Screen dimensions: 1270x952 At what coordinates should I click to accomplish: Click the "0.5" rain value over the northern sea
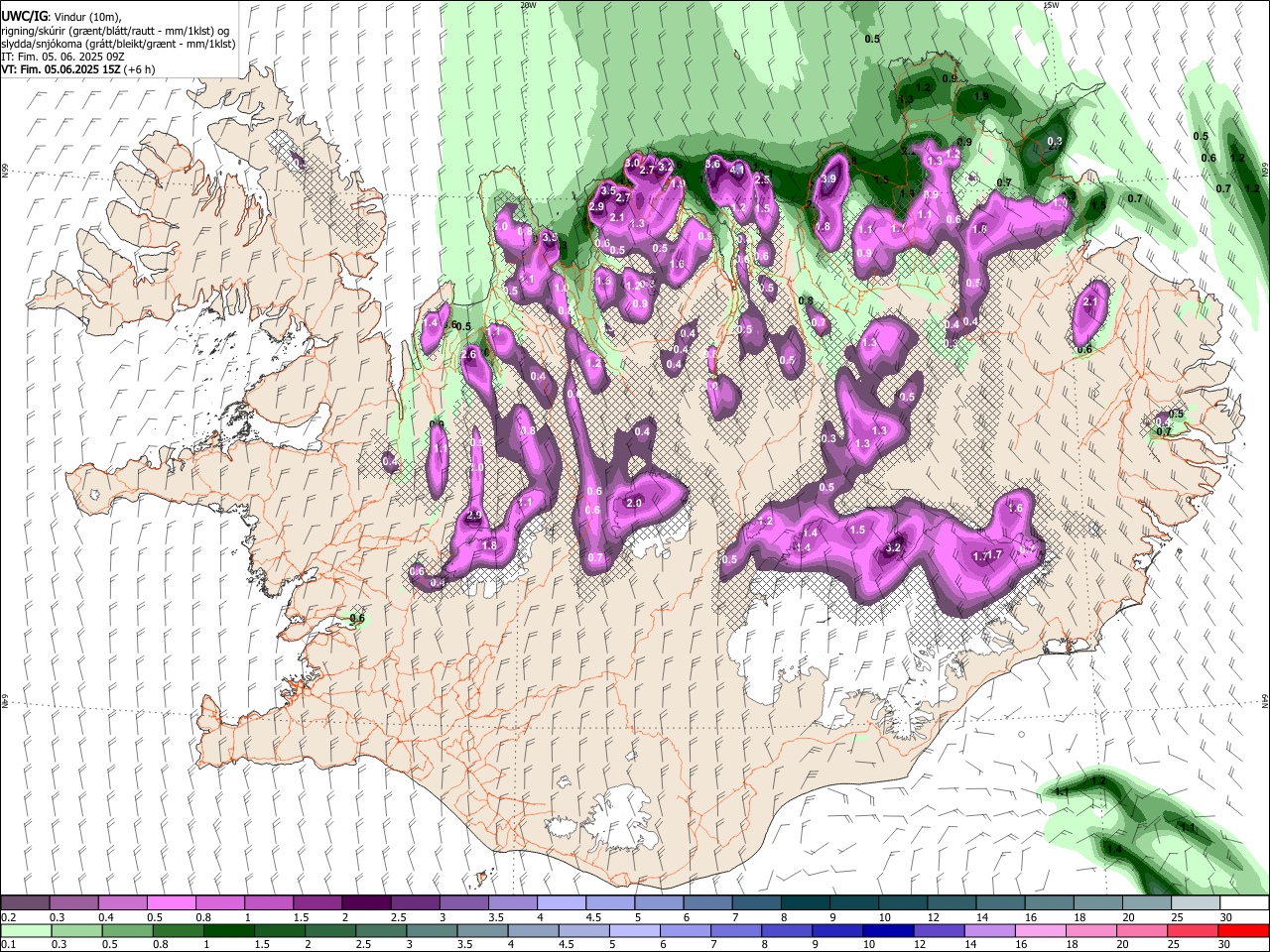point(872,39)
